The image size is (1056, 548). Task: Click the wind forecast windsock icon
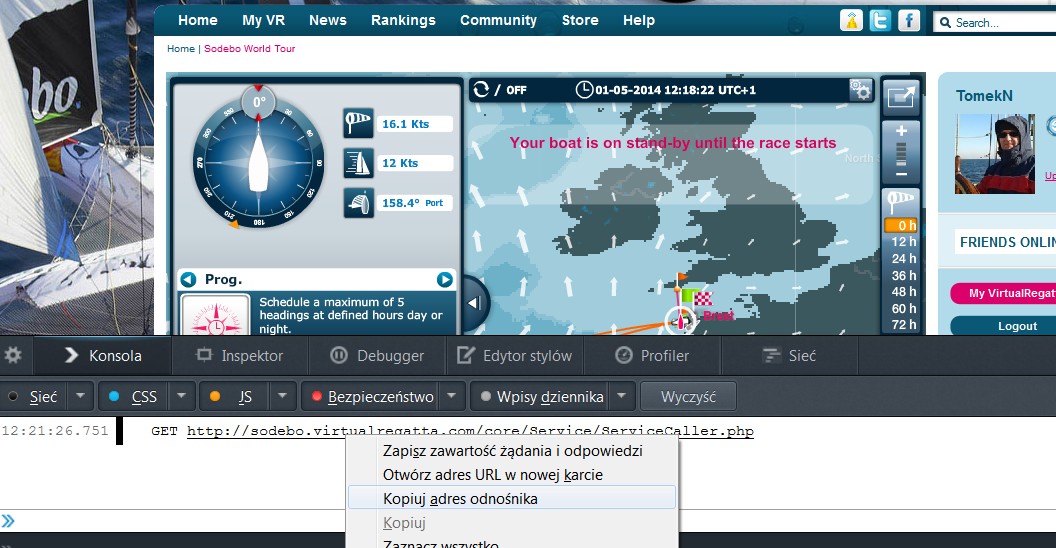[x=900, y=202]
